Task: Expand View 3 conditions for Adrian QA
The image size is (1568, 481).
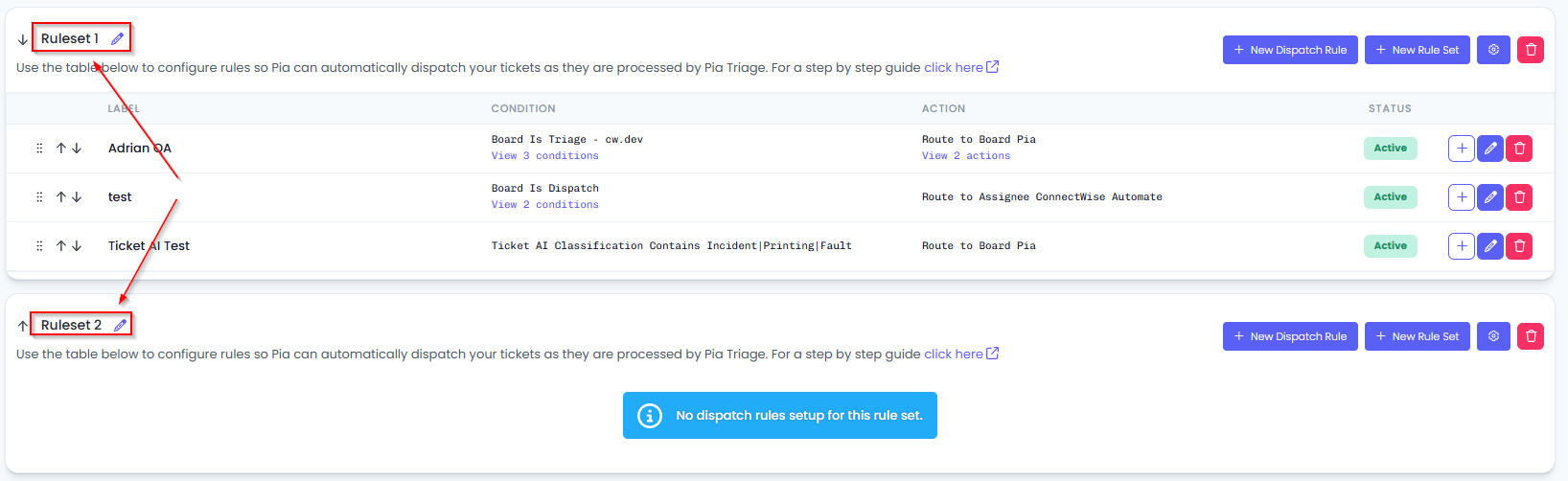Action: (545, 156)
